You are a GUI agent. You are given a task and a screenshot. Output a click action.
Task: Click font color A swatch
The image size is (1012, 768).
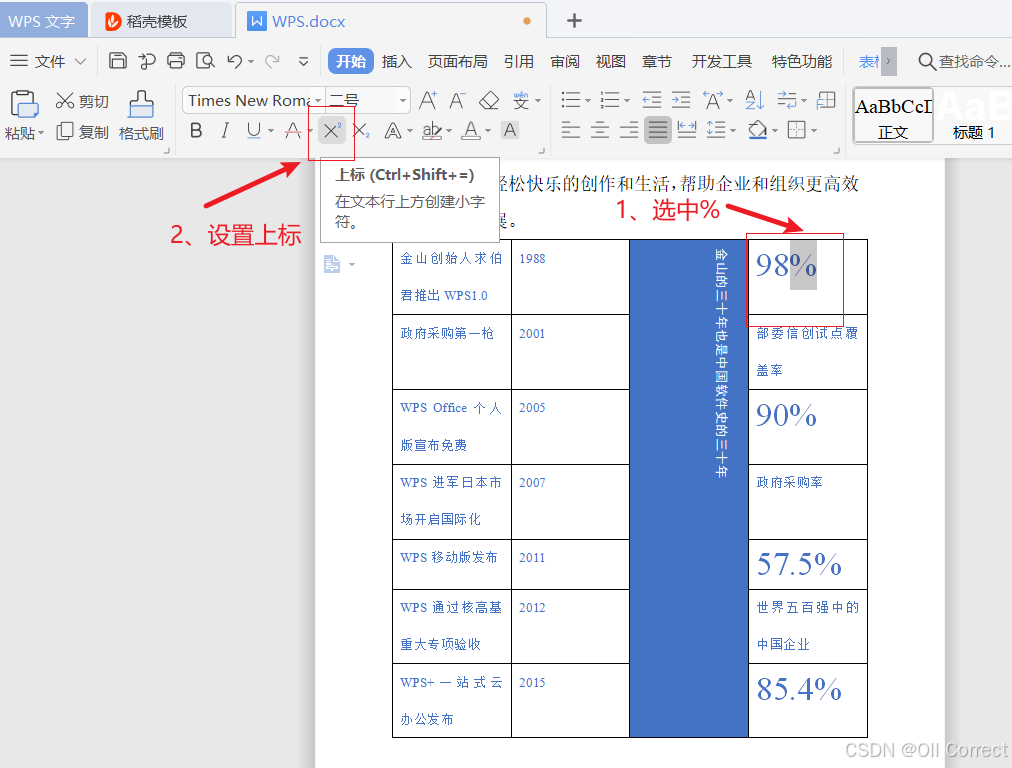[x=471, y=131]
